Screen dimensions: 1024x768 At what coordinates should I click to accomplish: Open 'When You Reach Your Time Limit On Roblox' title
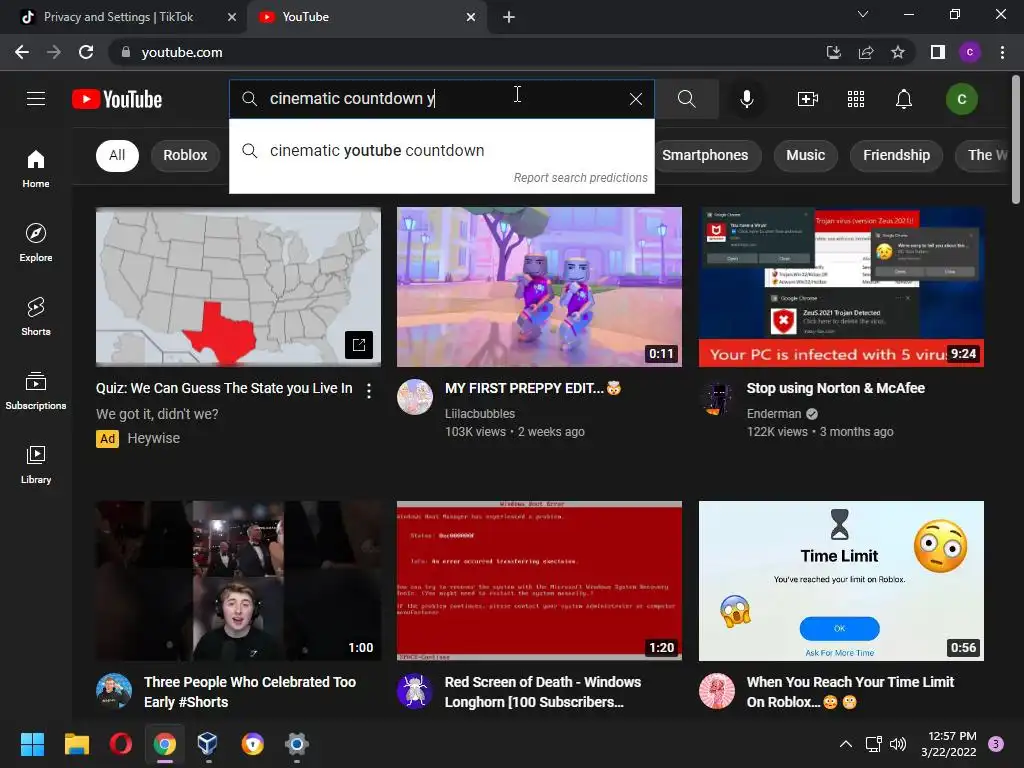(x=850, y=692)
